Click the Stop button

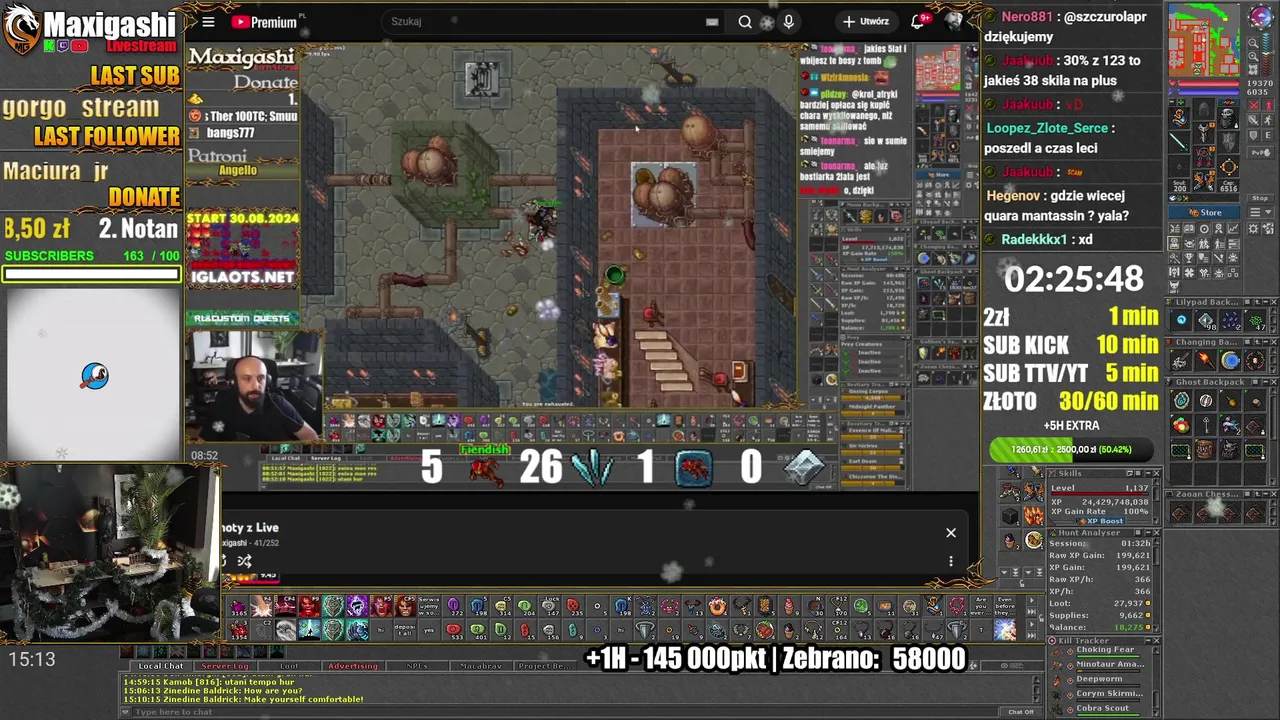pyautogui.click(x=1260, y=198)
